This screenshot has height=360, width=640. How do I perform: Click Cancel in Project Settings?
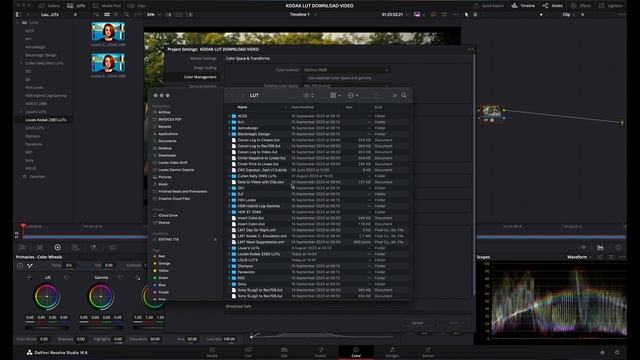click(x=417, y=323)
